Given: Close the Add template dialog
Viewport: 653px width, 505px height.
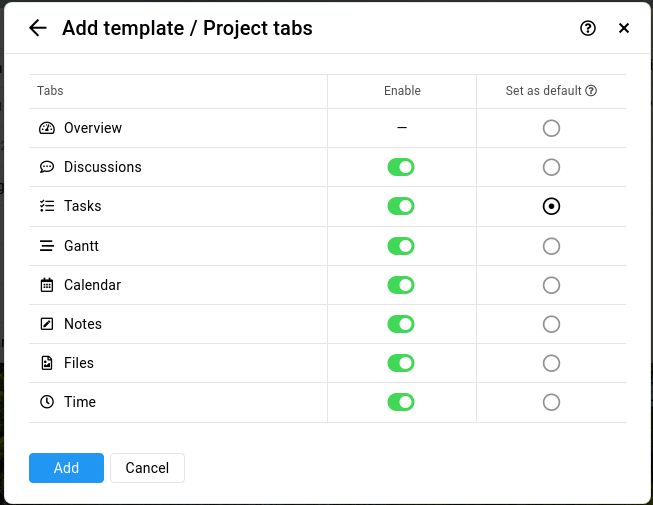Looking at the screenshot, I should coord(623,28).
